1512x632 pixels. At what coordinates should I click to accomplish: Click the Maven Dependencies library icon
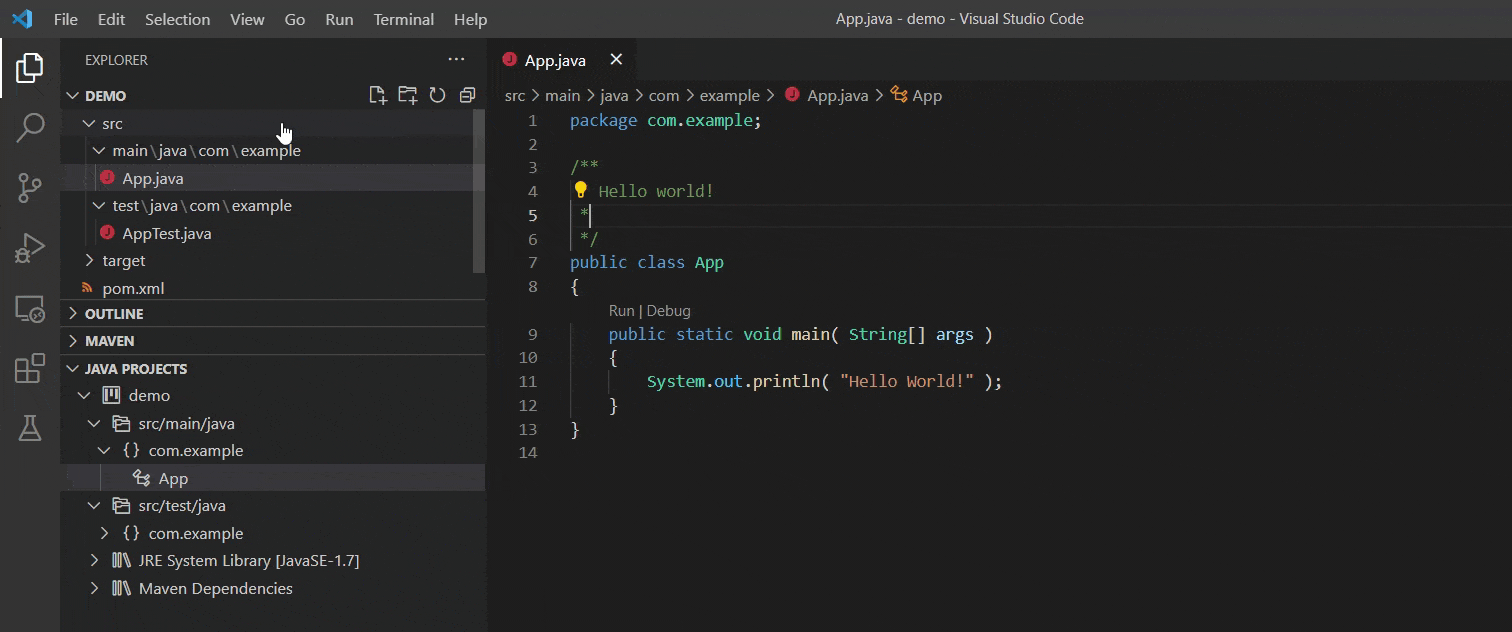(122, 588)
